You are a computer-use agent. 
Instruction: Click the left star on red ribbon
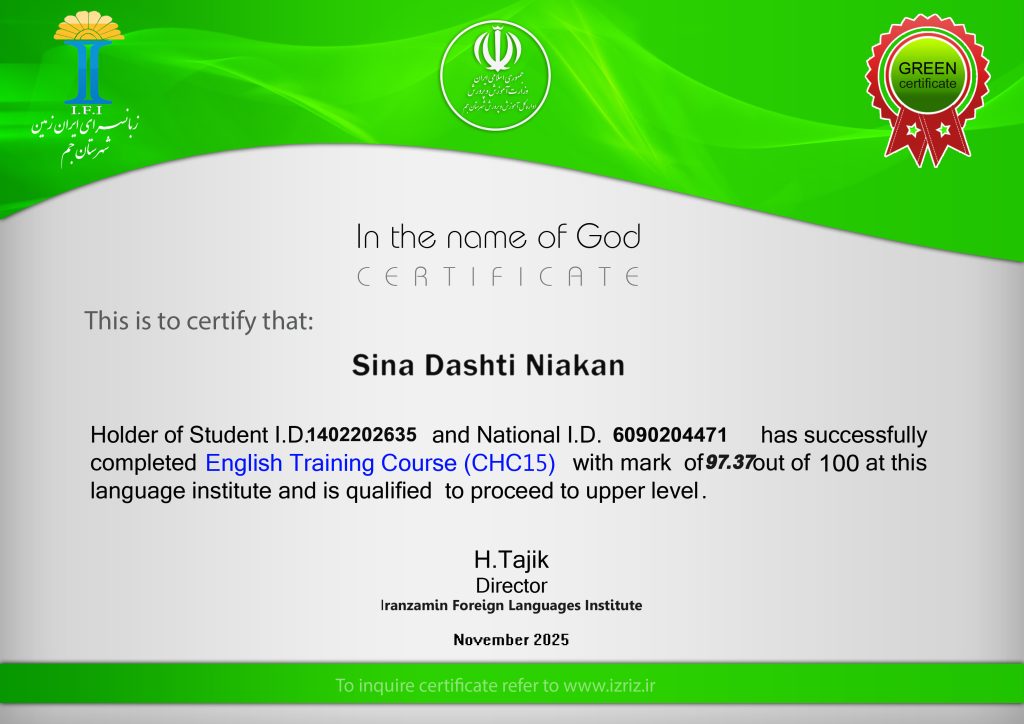coord(911,130)
